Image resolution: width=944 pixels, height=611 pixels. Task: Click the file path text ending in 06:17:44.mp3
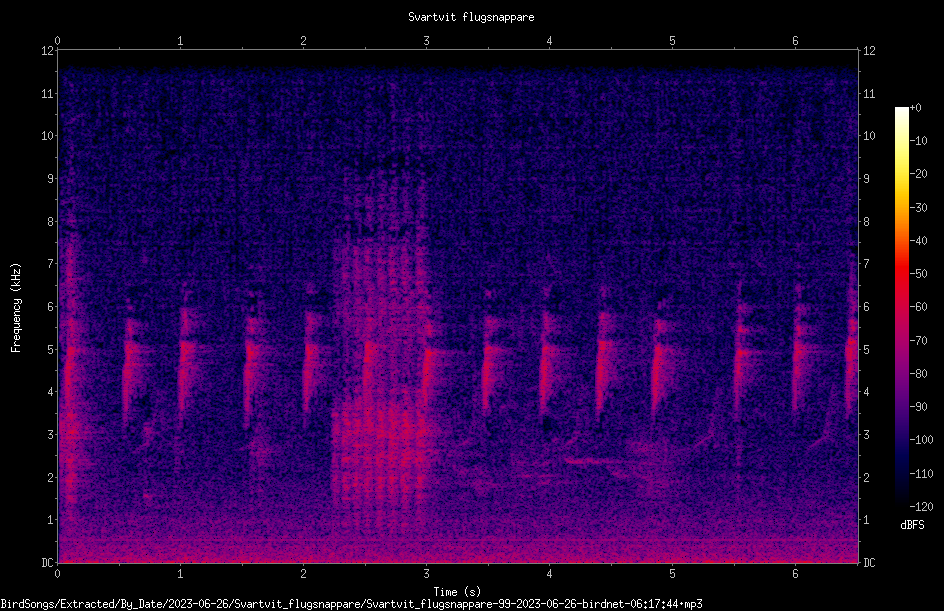[352, 604]
